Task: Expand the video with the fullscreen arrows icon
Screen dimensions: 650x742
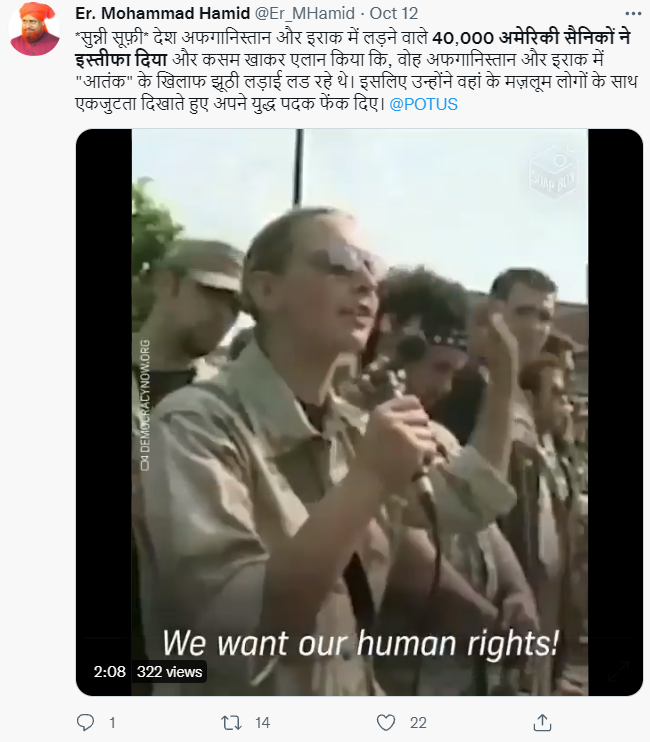Action: tap(619, 671)
